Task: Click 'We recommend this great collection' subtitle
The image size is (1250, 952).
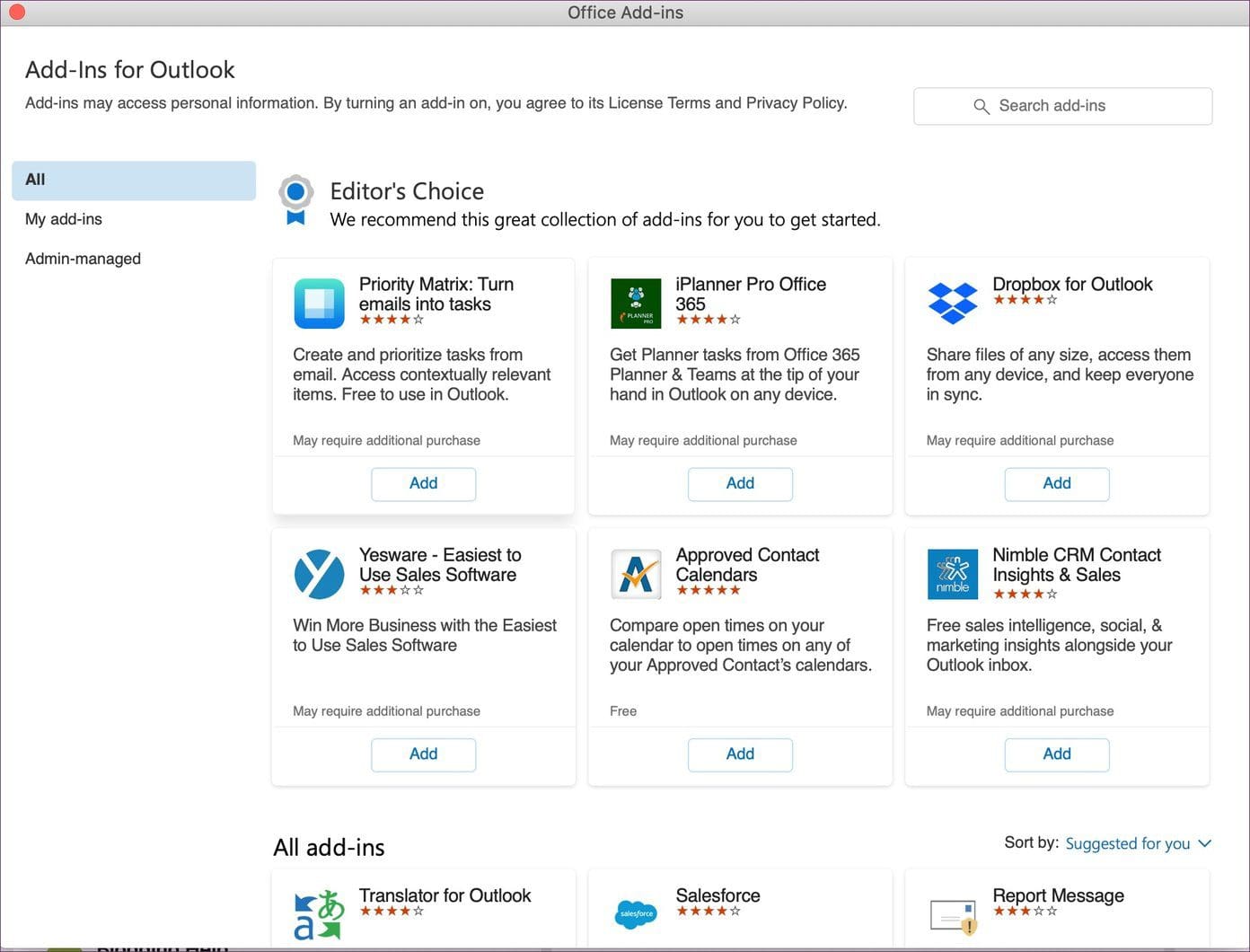Action: pos(605,220)
